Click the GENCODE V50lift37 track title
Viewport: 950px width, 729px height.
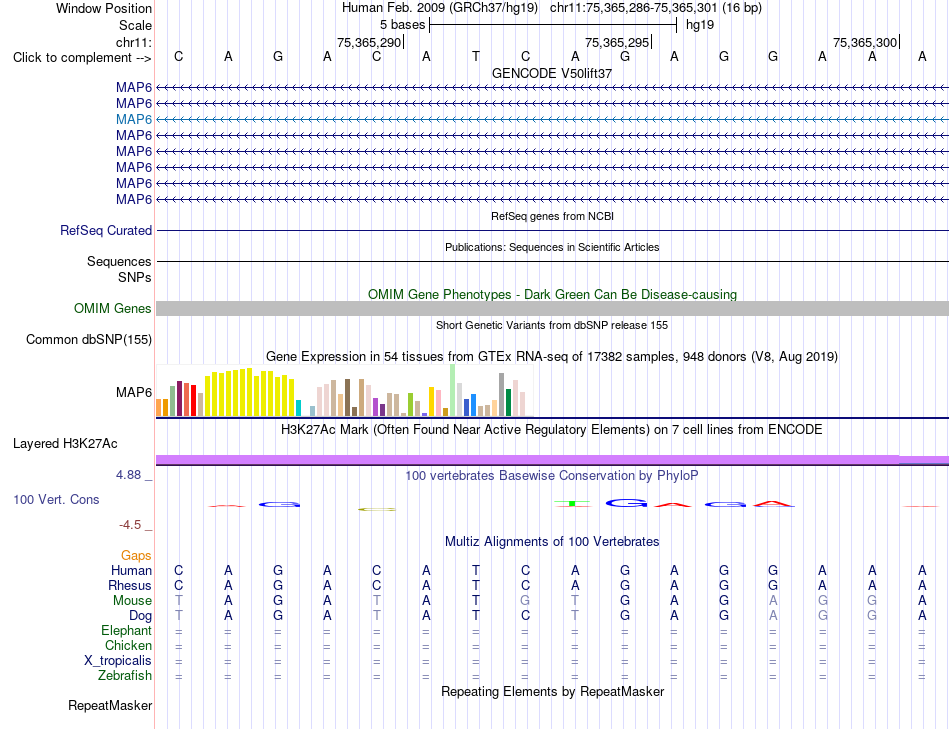(552, 73)
